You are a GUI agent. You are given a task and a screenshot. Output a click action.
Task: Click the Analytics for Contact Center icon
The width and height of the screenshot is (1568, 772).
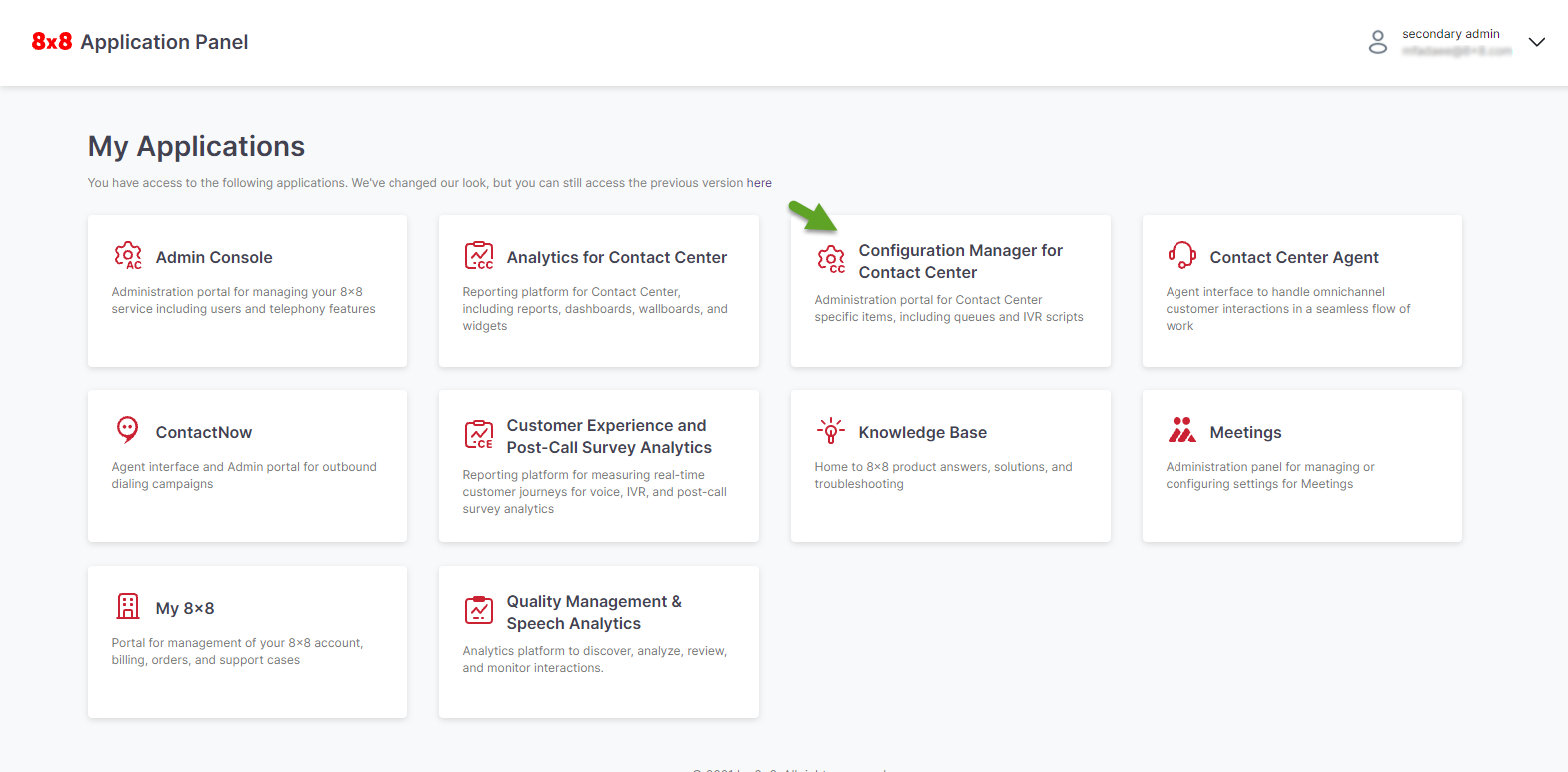479,256
